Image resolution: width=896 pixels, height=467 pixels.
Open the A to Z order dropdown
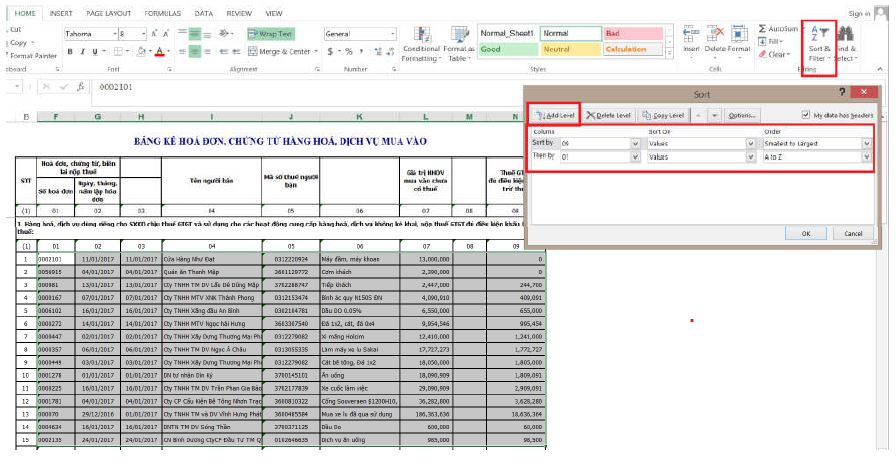866,157
